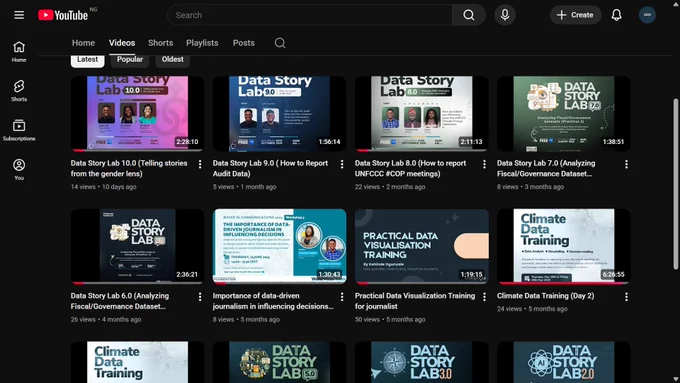
Task: Open options for Data Story Lab 6.0
Action: tap(200, 297)
